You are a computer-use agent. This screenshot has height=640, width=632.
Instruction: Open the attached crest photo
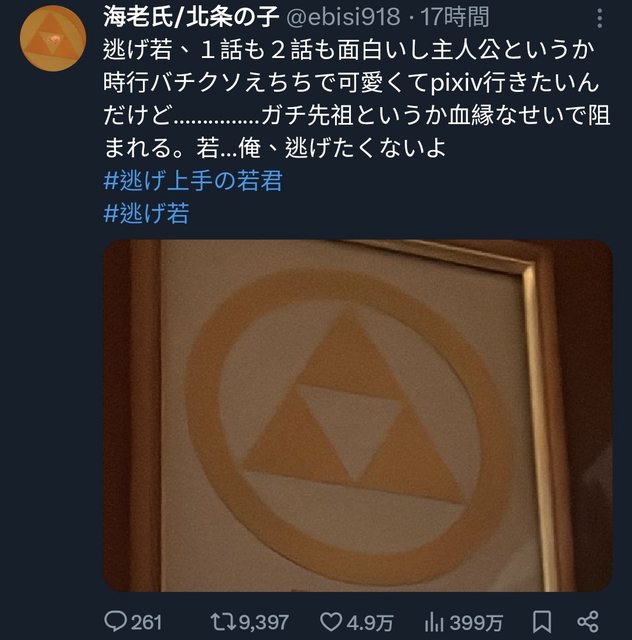pyautogui.click(x=358, y=416)
